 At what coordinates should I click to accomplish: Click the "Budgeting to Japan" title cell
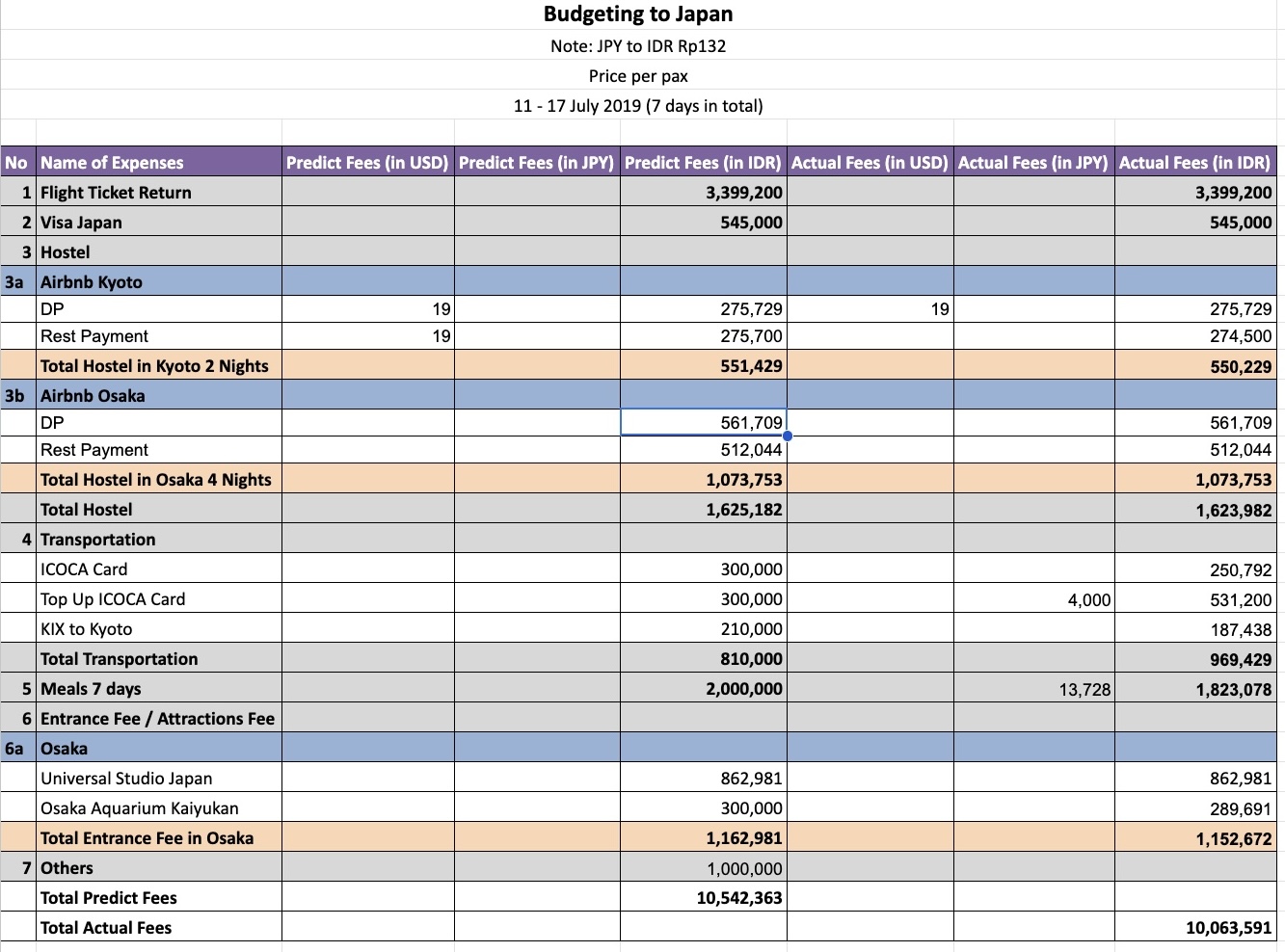click(x=638, y=14)
